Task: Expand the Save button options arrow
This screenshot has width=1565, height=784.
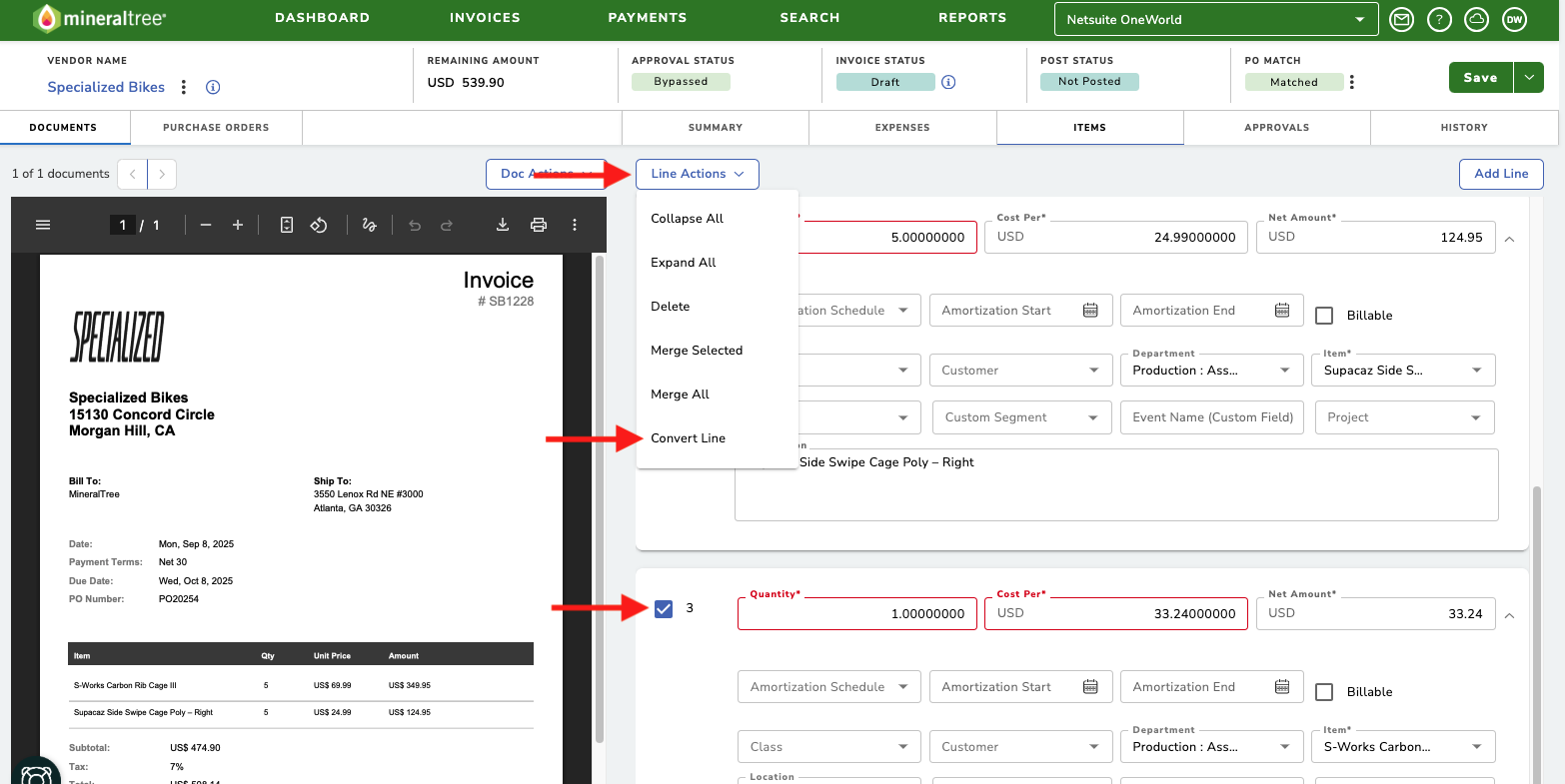Action: tap(1529, 78)
